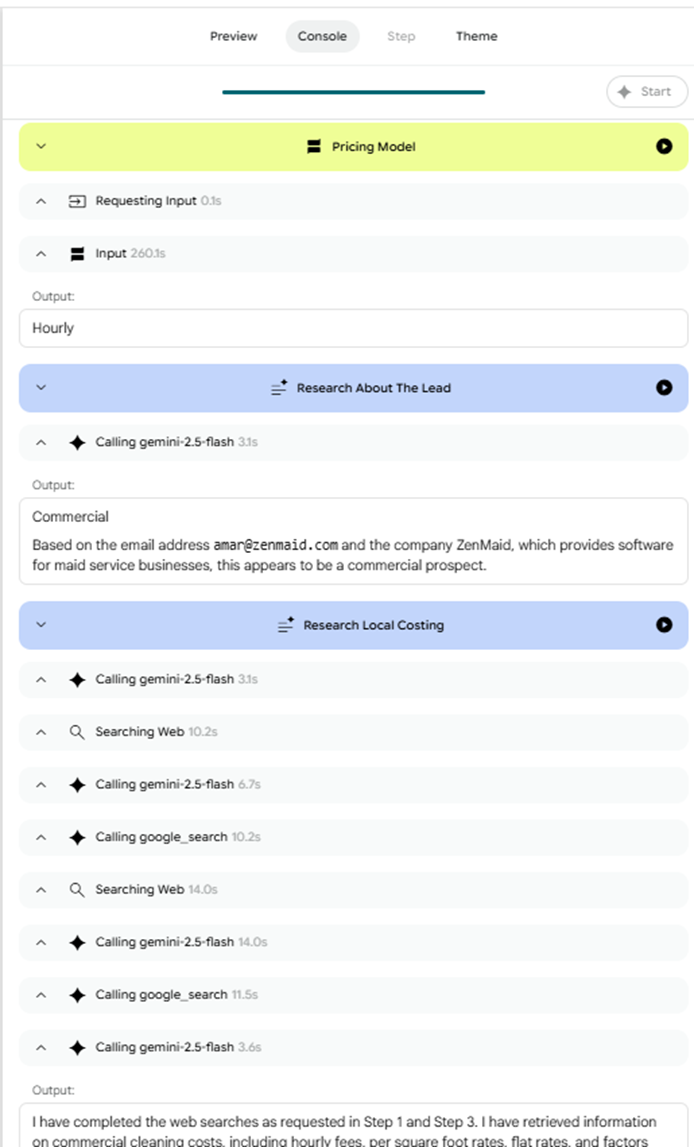
Task: Click the sparkle icon beside Calling gemini-2.5-flash 6.7s
Action: click(77, 785)
